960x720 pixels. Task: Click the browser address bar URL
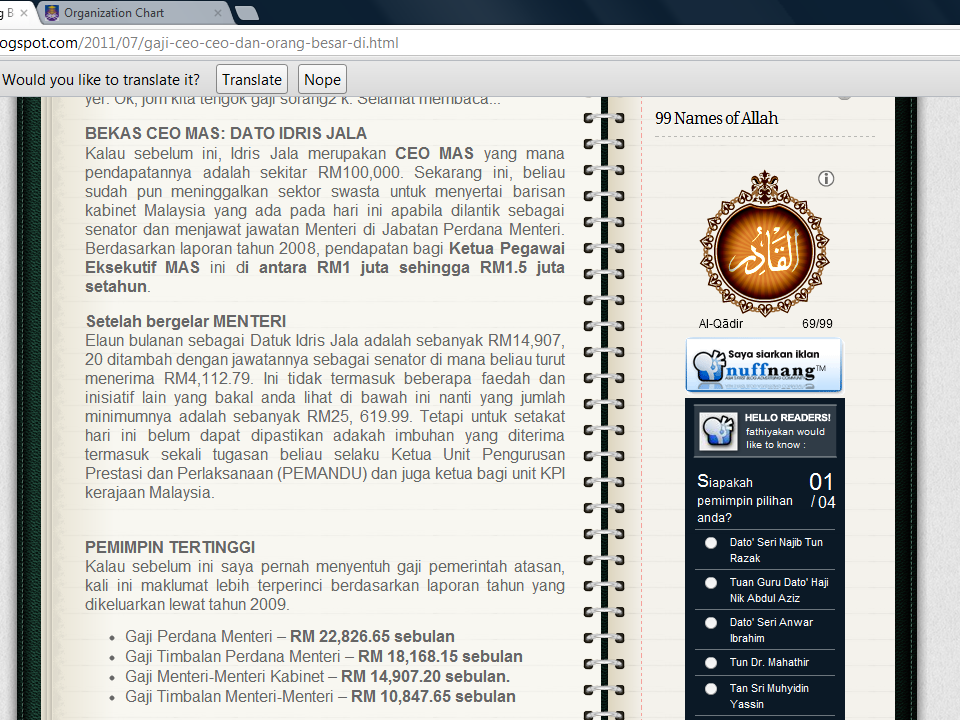[x=199, y=43]
